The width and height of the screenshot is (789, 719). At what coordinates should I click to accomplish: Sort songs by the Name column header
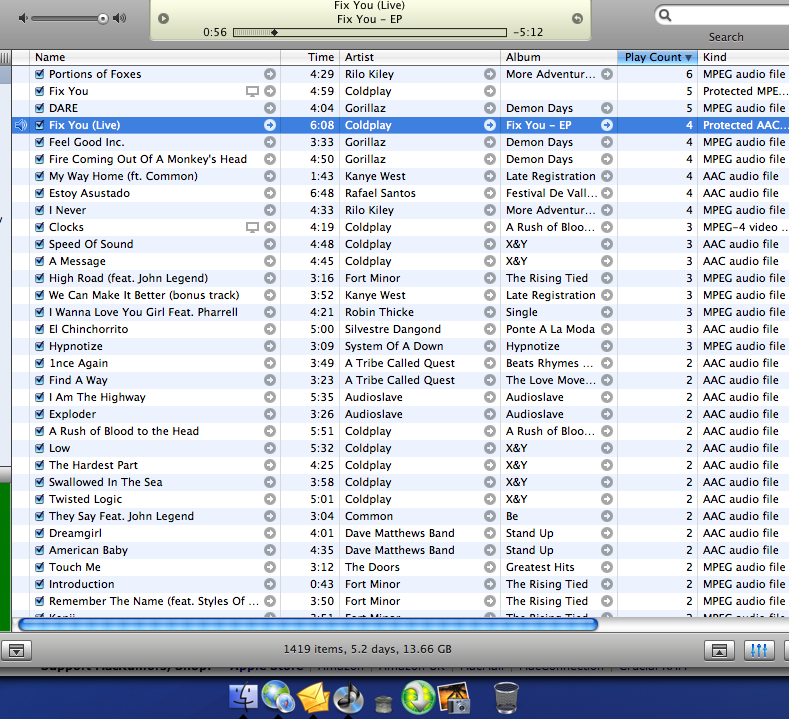(x=155, y=57)
